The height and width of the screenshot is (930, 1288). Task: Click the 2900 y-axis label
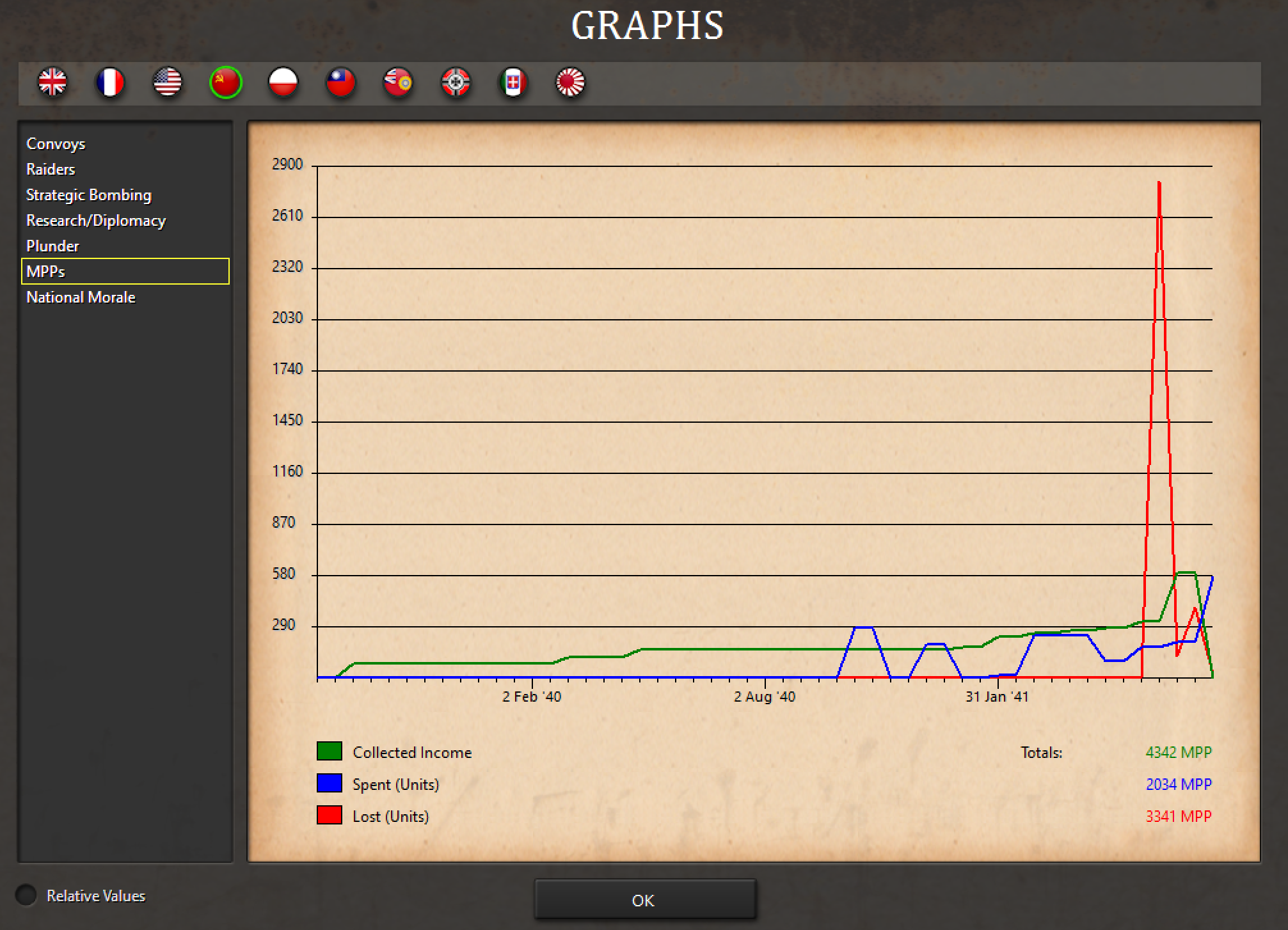click(287, 164)
